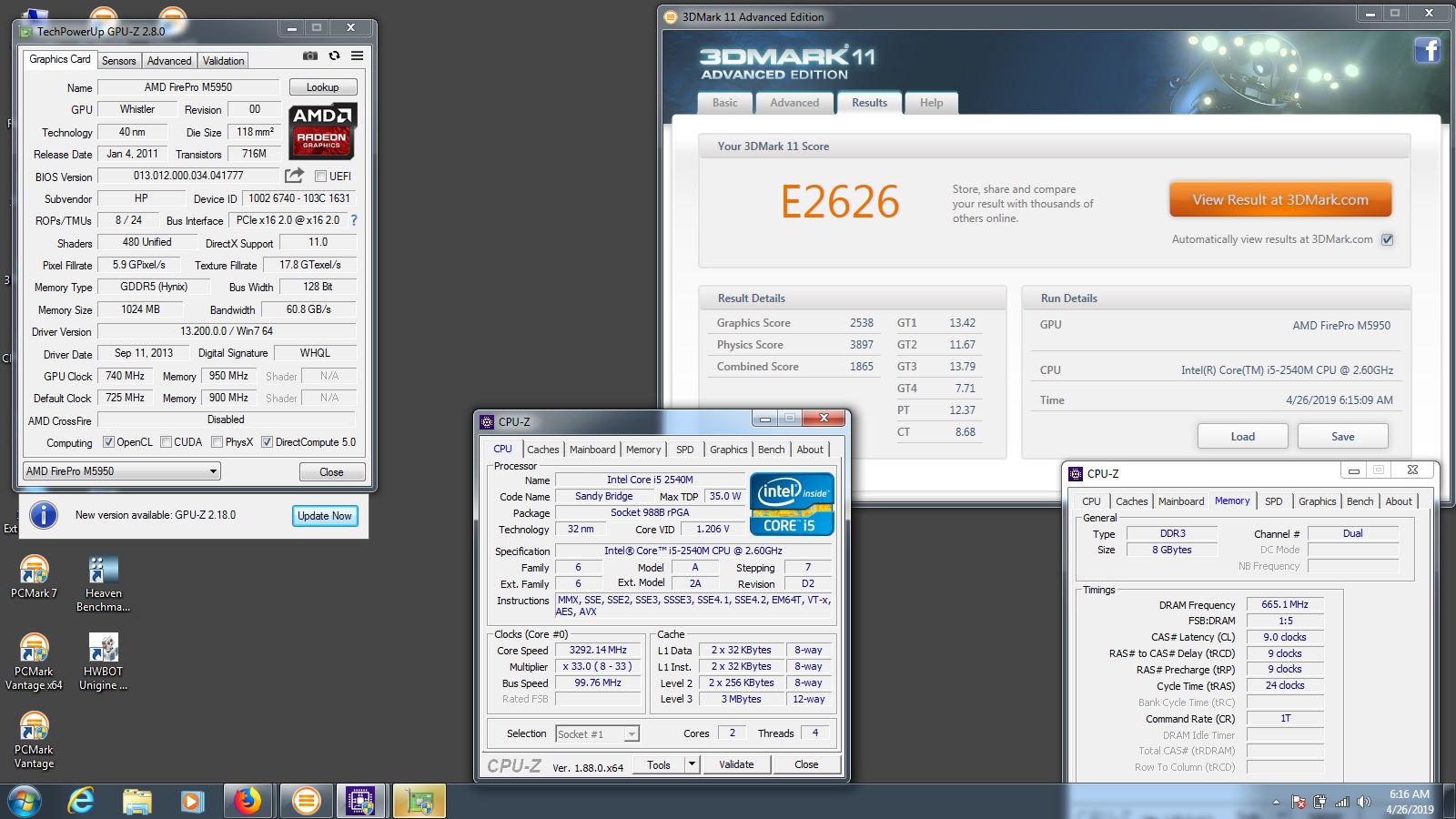Viewport: 1456px width, 819px height.
Task: Click the GPU-Z Close button
Action: click(332, 471)
